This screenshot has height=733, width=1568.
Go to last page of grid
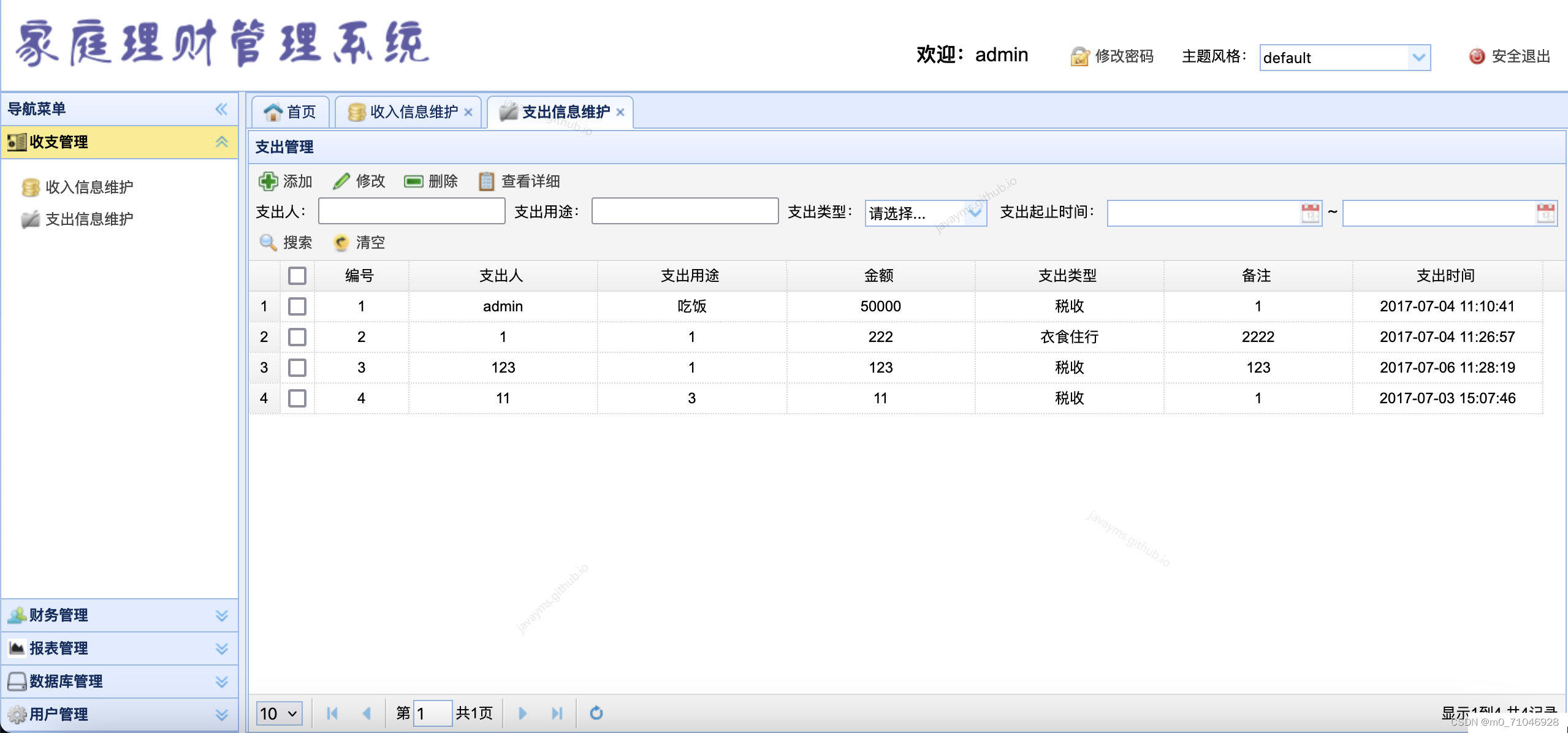[x=557, y=713]
